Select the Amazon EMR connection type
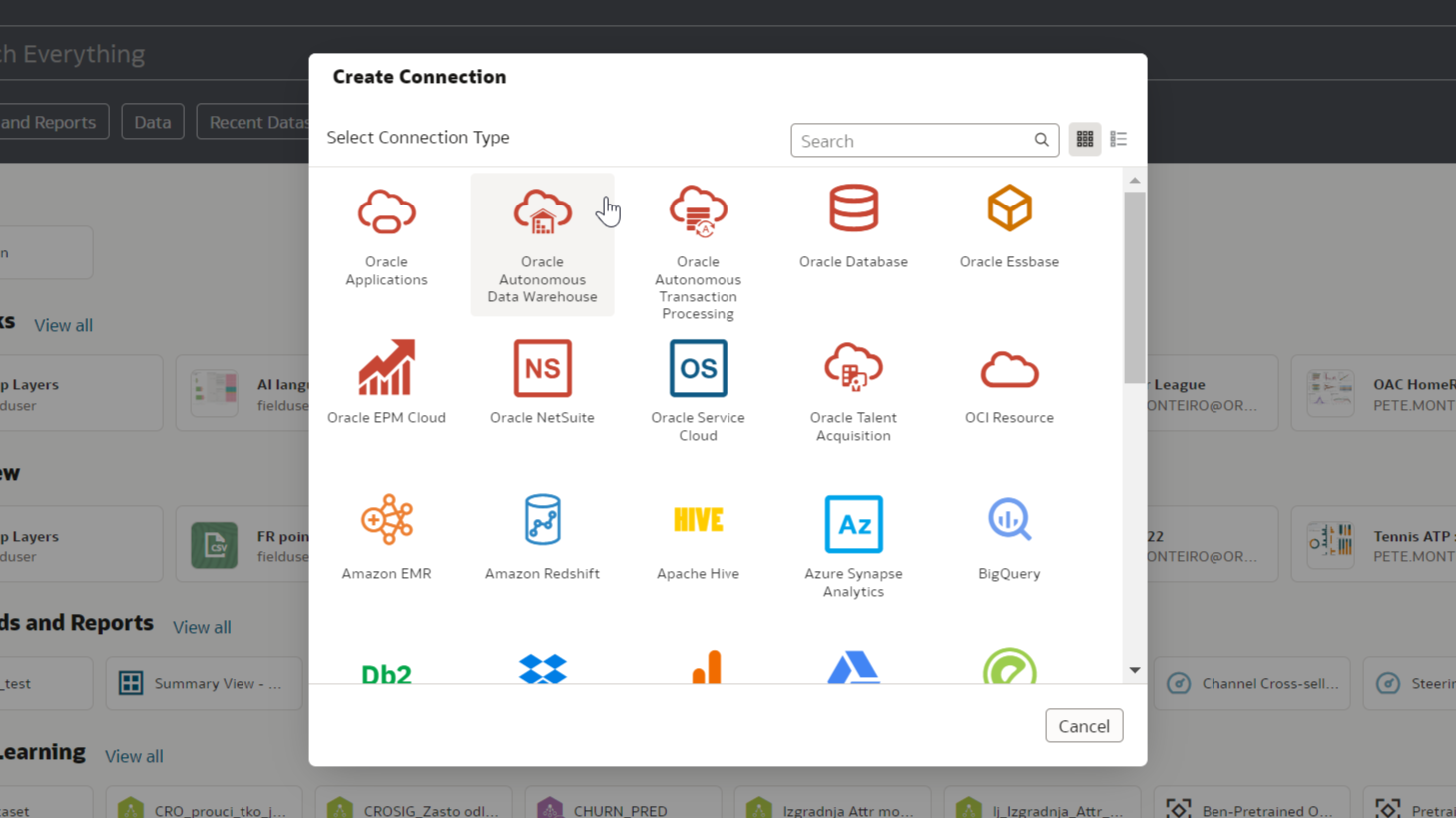The image size is (1456, 818). 386,539
